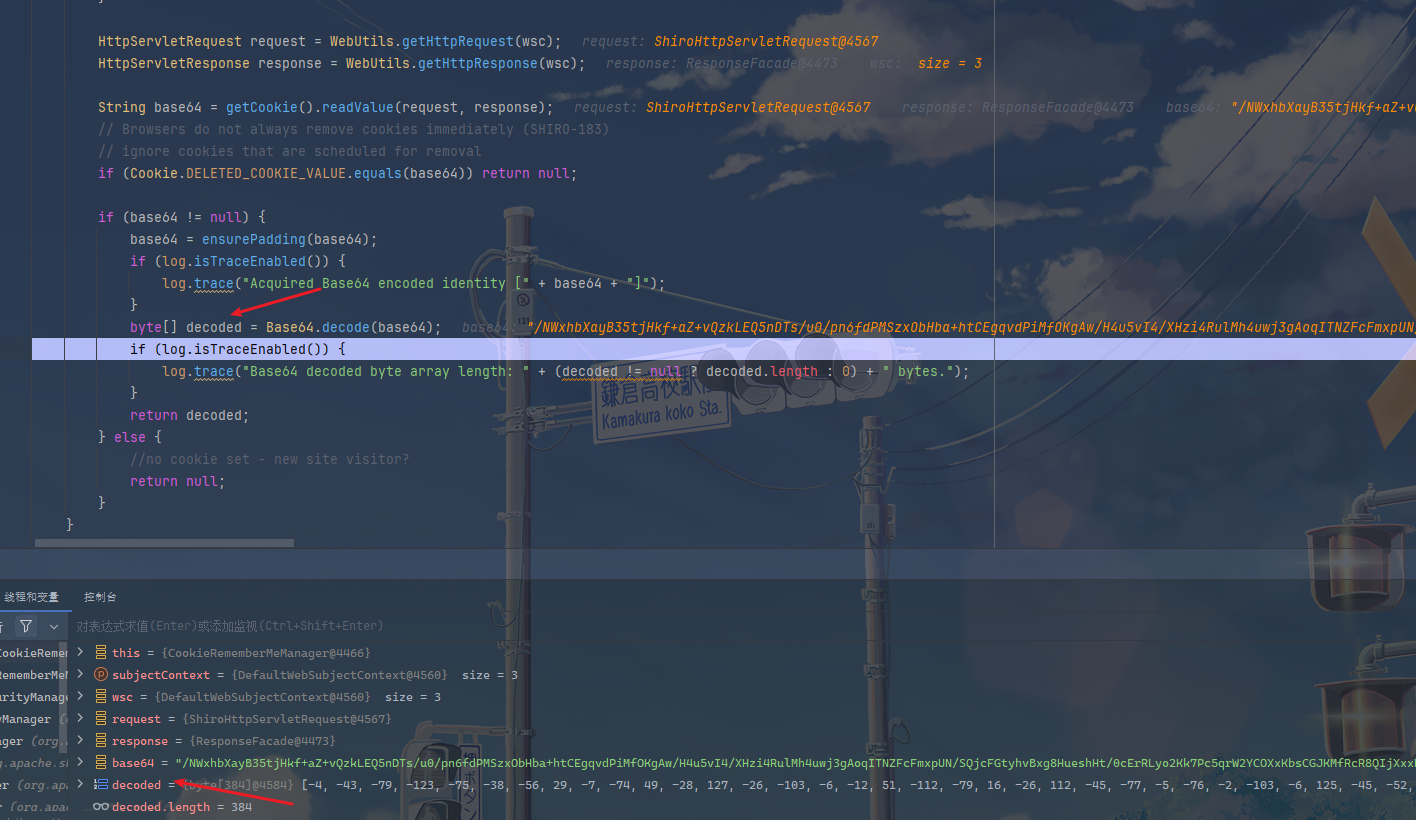The width and height of the screenshot is (1416, 820).
Task: Click the variable icon beside request
Action: tap(101, 719)
